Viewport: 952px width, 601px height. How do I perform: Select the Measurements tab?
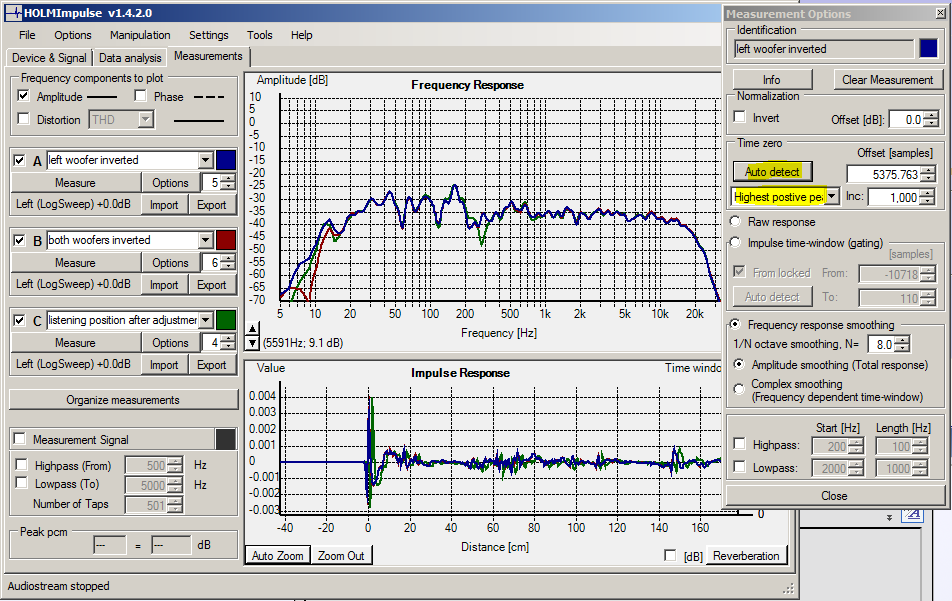tap(208, 56)
